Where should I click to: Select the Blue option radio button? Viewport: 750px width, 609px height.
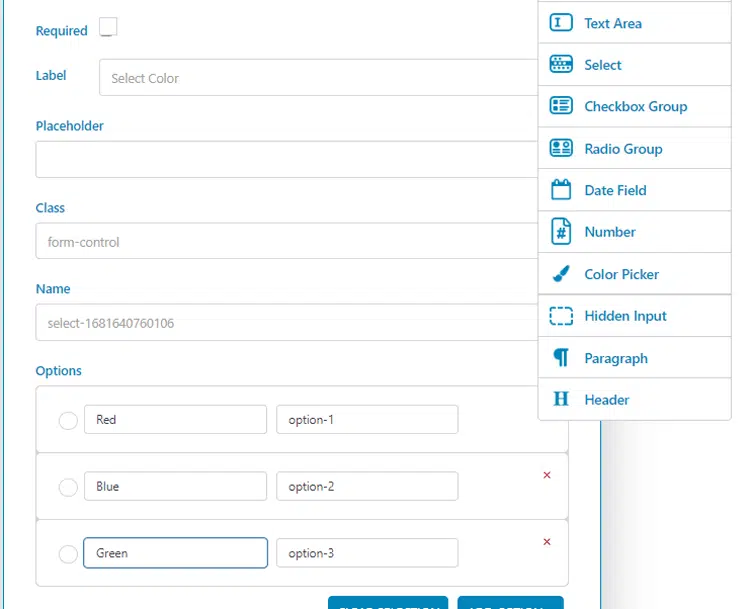pyautogui.click(x=68, y=487)
